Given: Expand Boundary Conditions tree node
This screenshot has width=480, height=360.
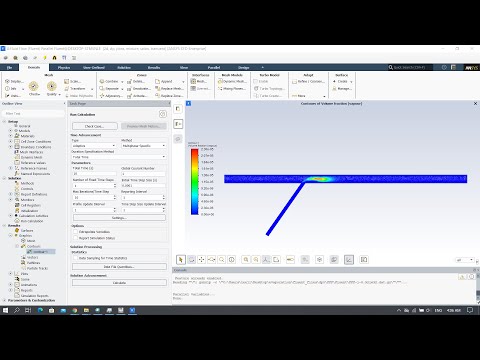Looking at the screenshot, I should pos(11,147).
